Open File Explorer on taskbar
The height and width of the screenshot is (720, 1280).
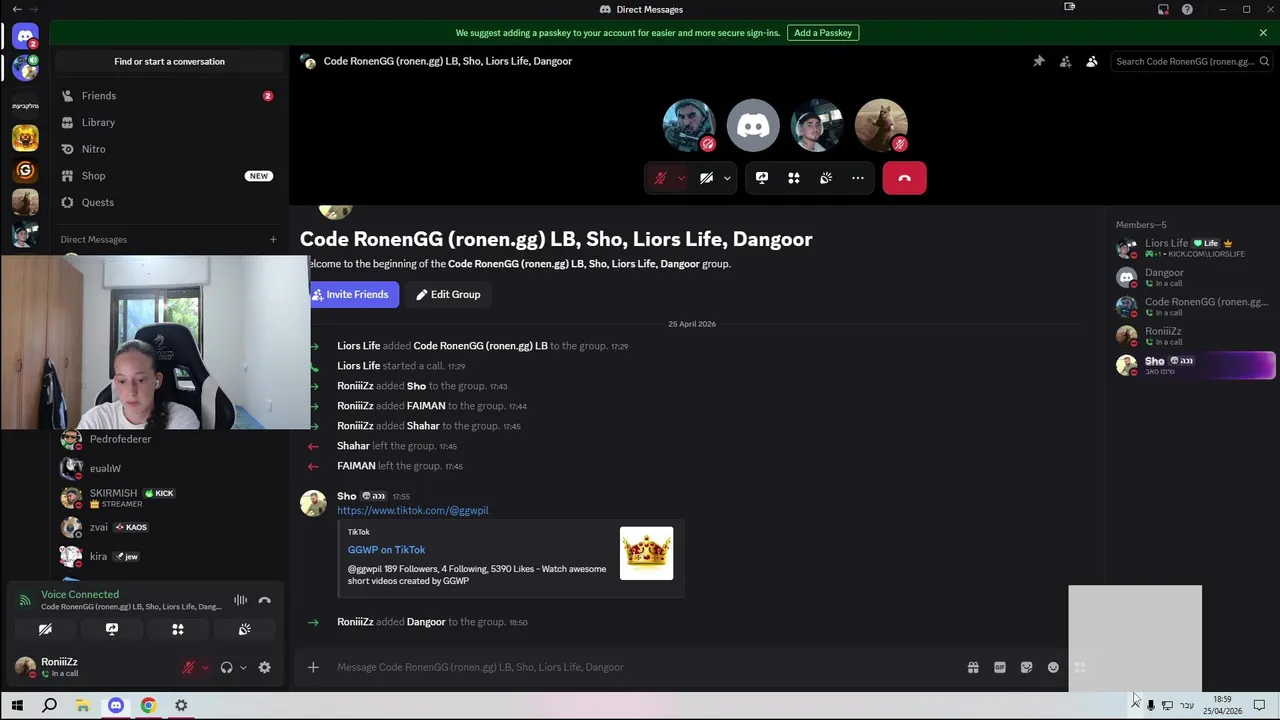[83, 705]
